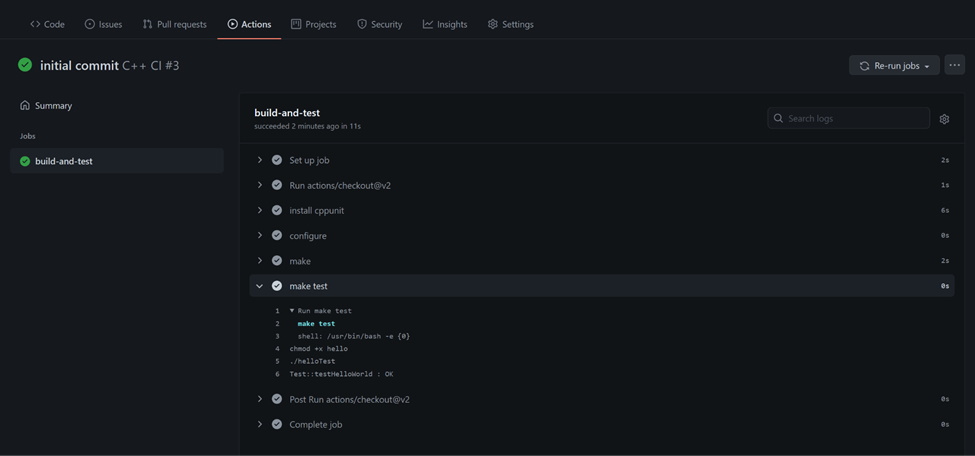Open the Insights tab
Image resolution: width=975 pixels, height=456 pixels.
coord(445,24)
